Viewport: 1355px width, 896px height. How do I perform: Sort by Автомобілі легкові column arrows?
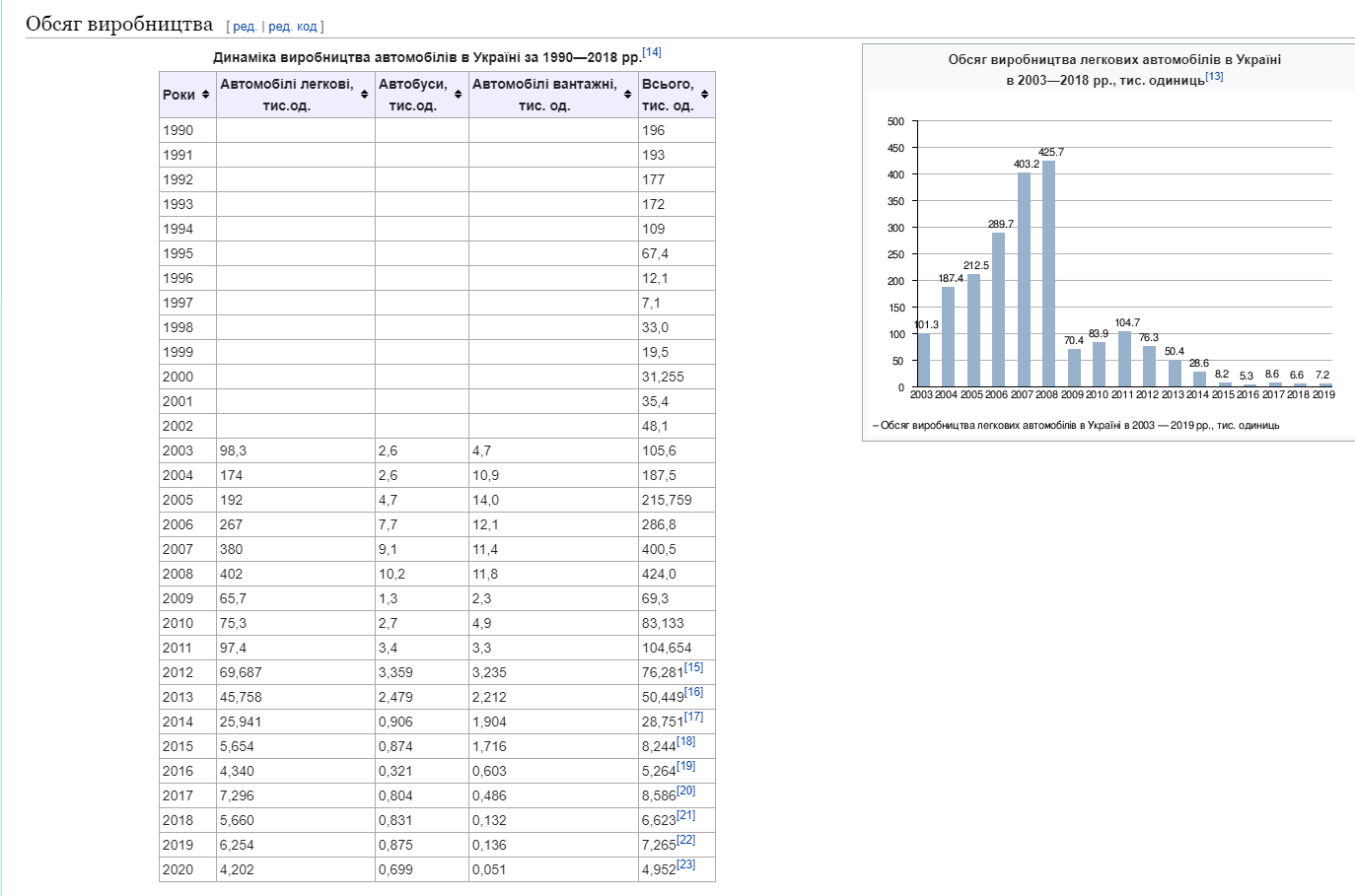pyautogui.click(x=365, y=95)
